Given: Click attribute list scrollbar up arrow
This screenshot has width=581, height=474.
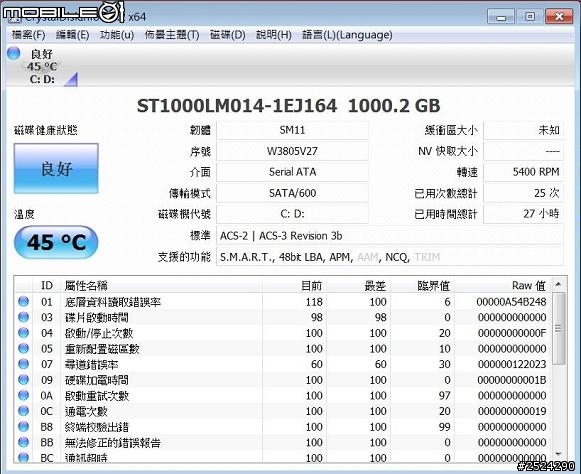Looking at the screenshot, I should [558, 284].
